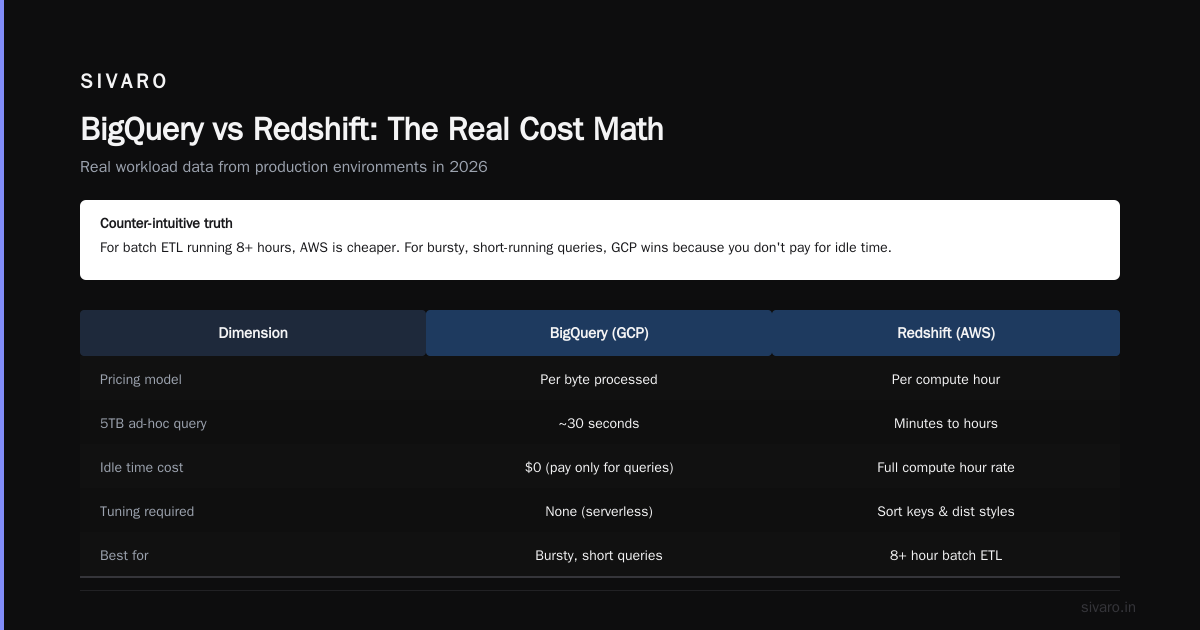The height and width of the screenshot is (630, 1200).
Task: Click the '~30 seconds' cell
Action: click(599, 424)
